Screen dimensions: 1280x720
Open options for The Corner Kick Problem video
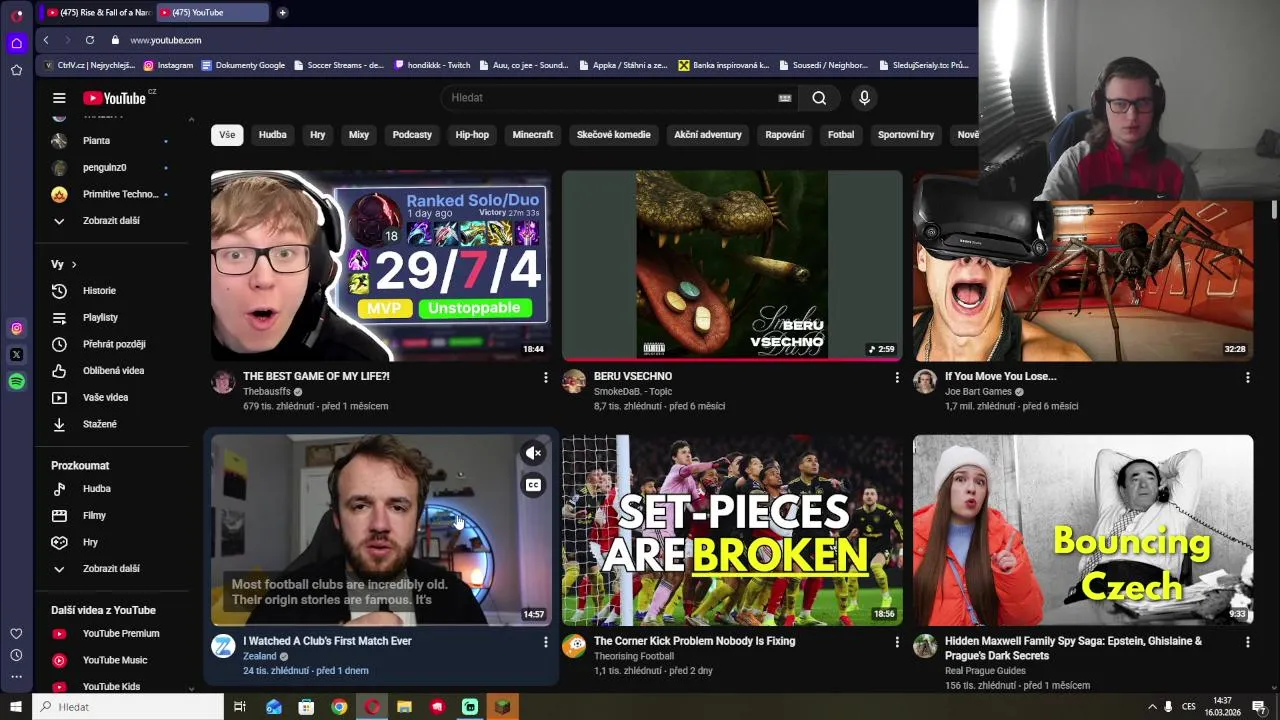point(896,641)
